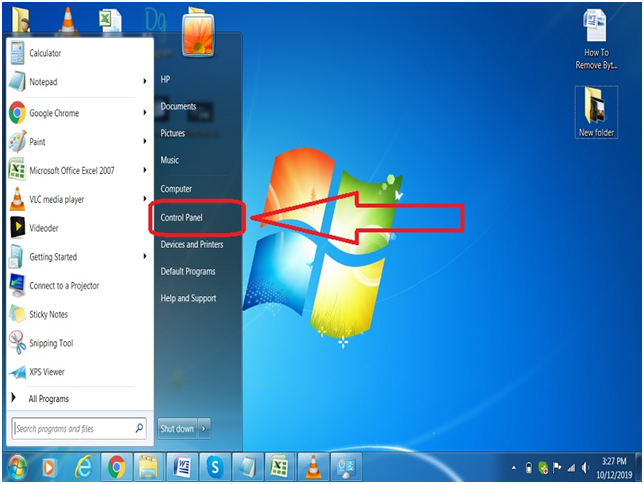This screenshot has width=644, height=484.
Task: Expand Notepad's recent files arrow
Action: tap(145, 81)
